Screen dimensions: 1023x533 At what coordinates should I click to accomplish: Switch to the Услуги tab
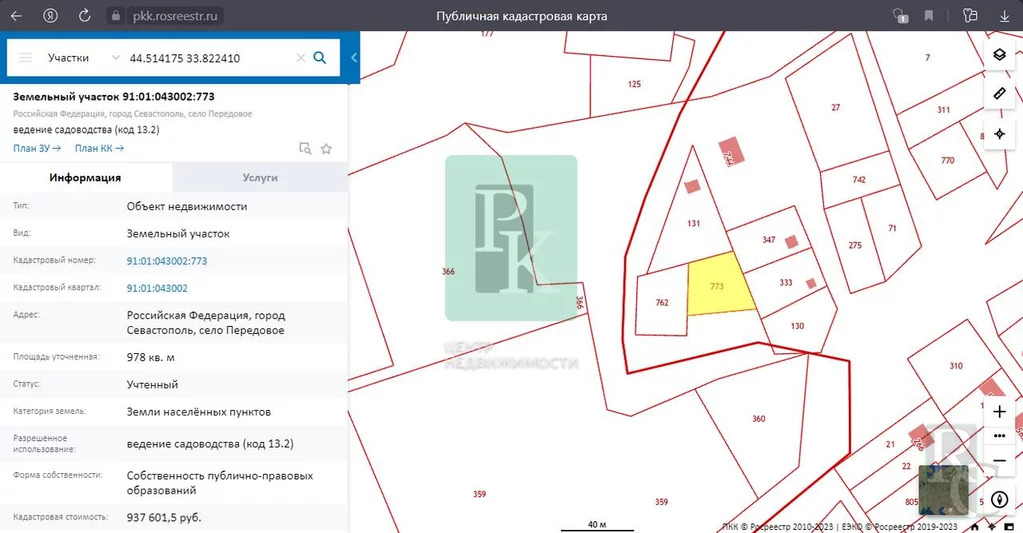tap(260, 177)
